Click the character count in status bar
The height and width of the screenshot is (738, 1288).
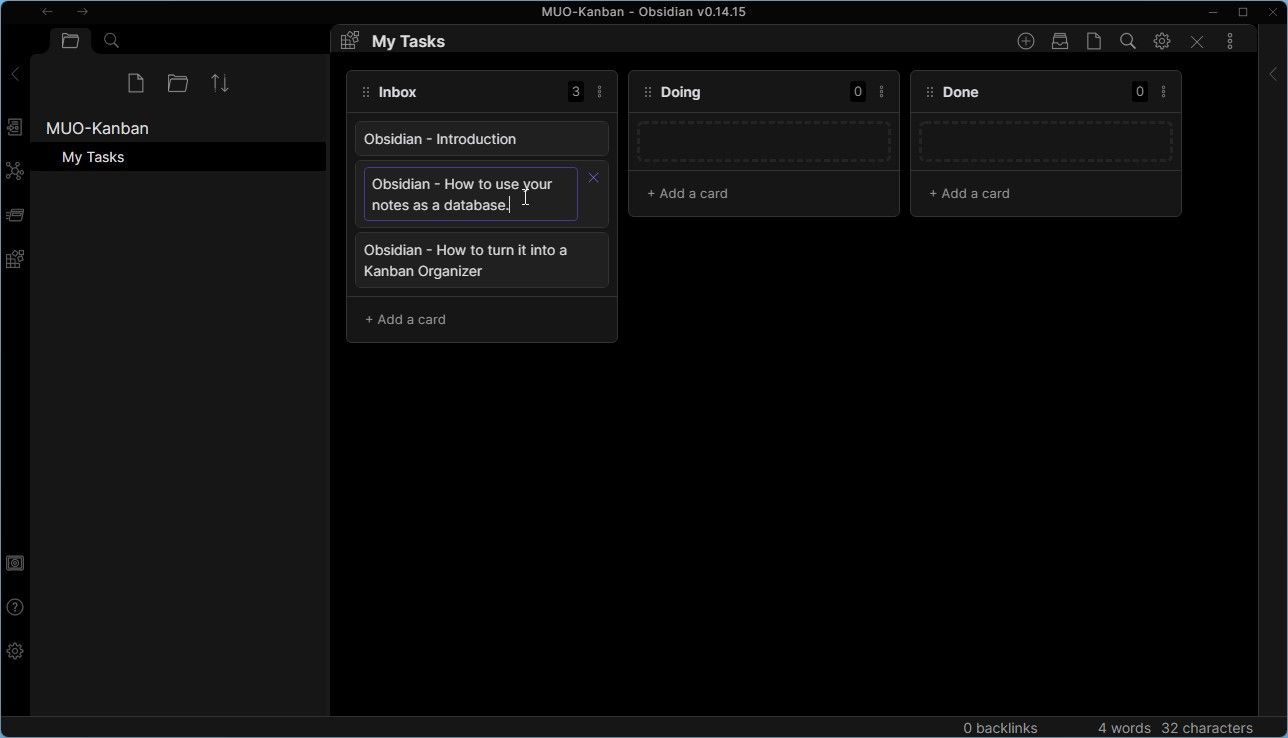click(x=1207, y=728)
